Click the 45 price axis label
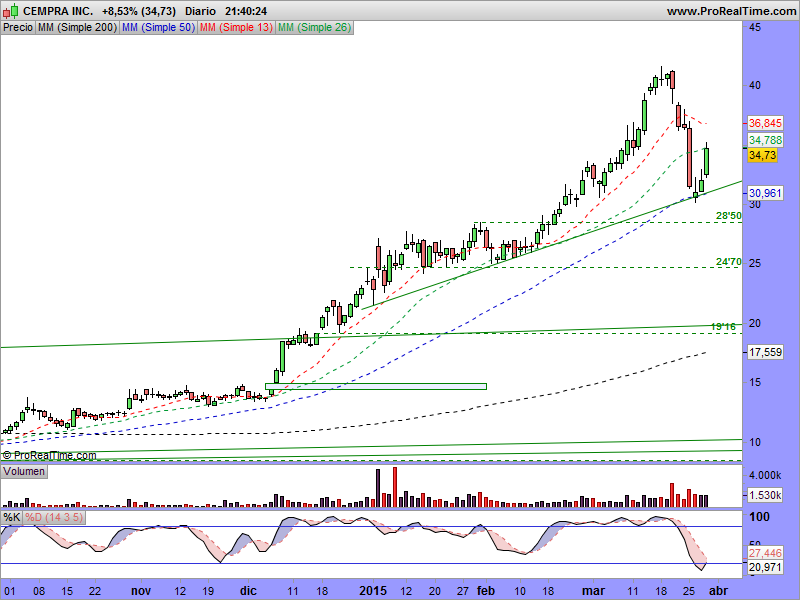The width and height of the screenshot is (800, 600). pyautogui.click(x=755, y=27)
